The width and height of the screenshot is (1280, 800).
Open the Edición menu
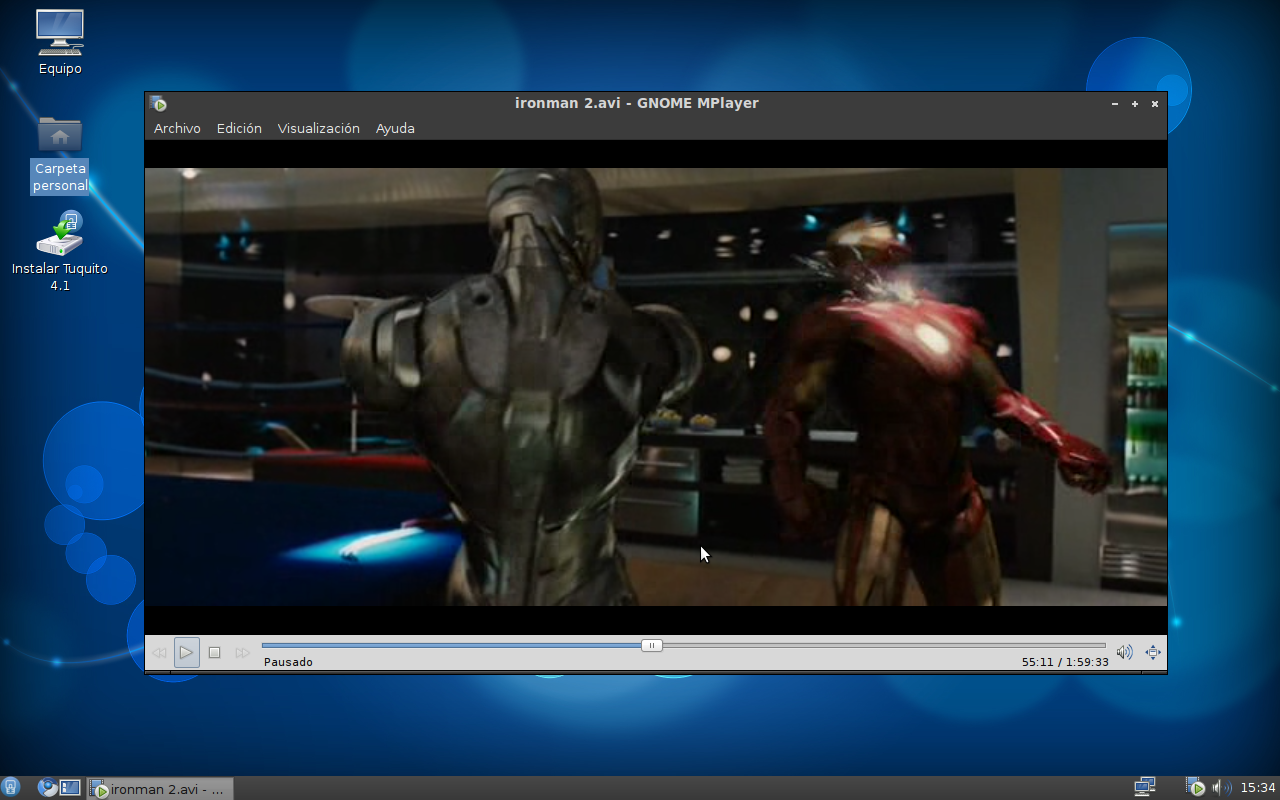[x=239, y=128]
